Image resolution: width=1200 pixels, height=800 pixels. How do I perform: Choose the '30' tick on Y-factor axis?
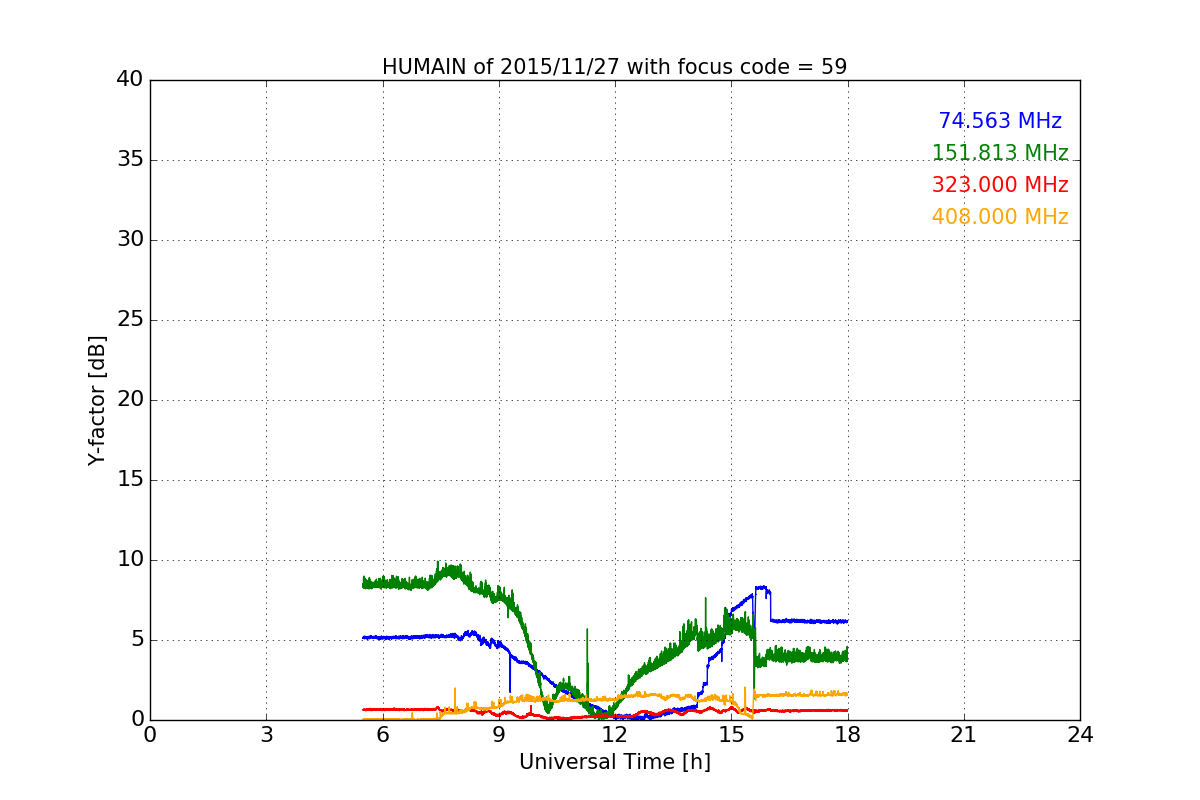130,240
